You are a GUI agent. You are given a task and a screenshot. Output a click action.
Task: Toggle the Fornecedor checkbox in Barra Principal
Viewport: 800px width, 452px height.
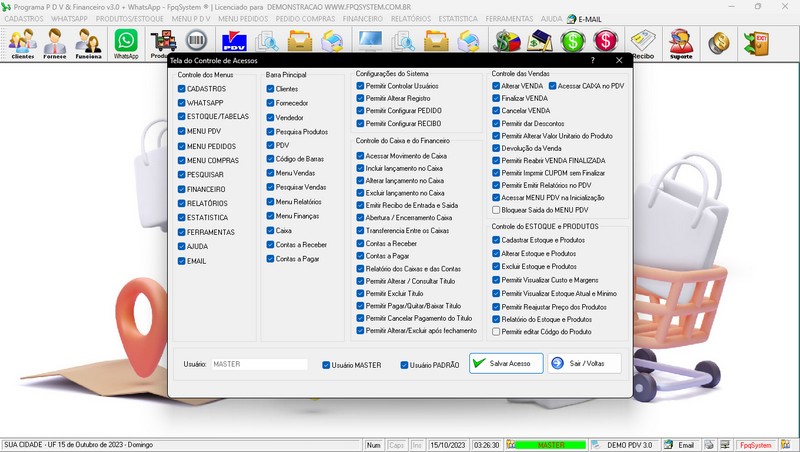click(x=270, y=103)
